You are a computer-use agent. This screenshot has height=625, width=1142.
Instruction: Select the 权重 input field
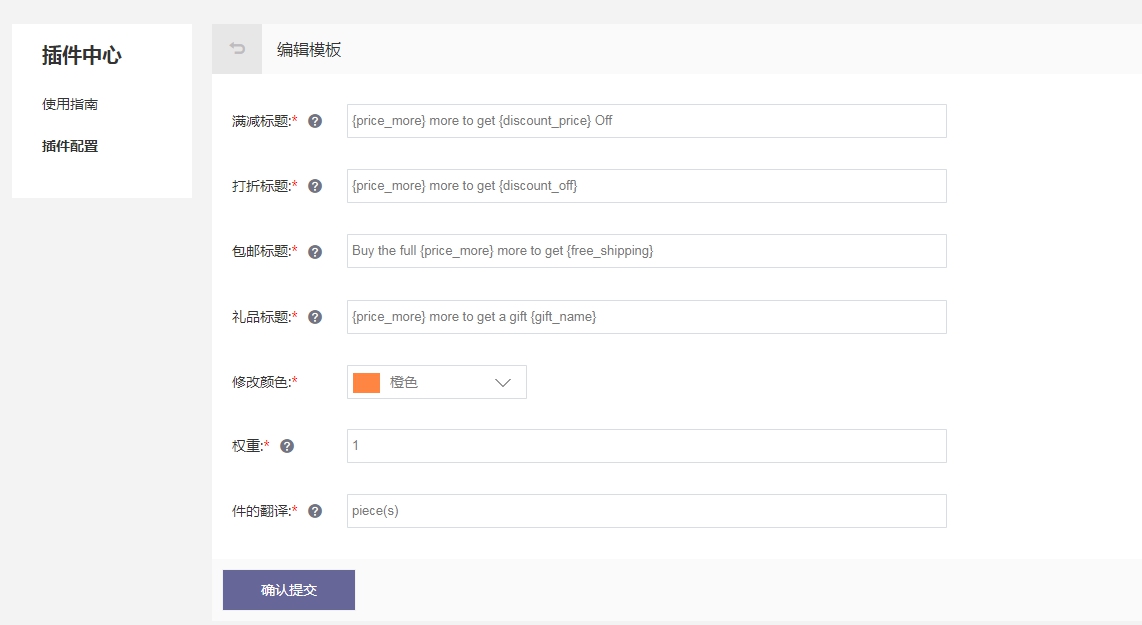[x=646, y=446]
